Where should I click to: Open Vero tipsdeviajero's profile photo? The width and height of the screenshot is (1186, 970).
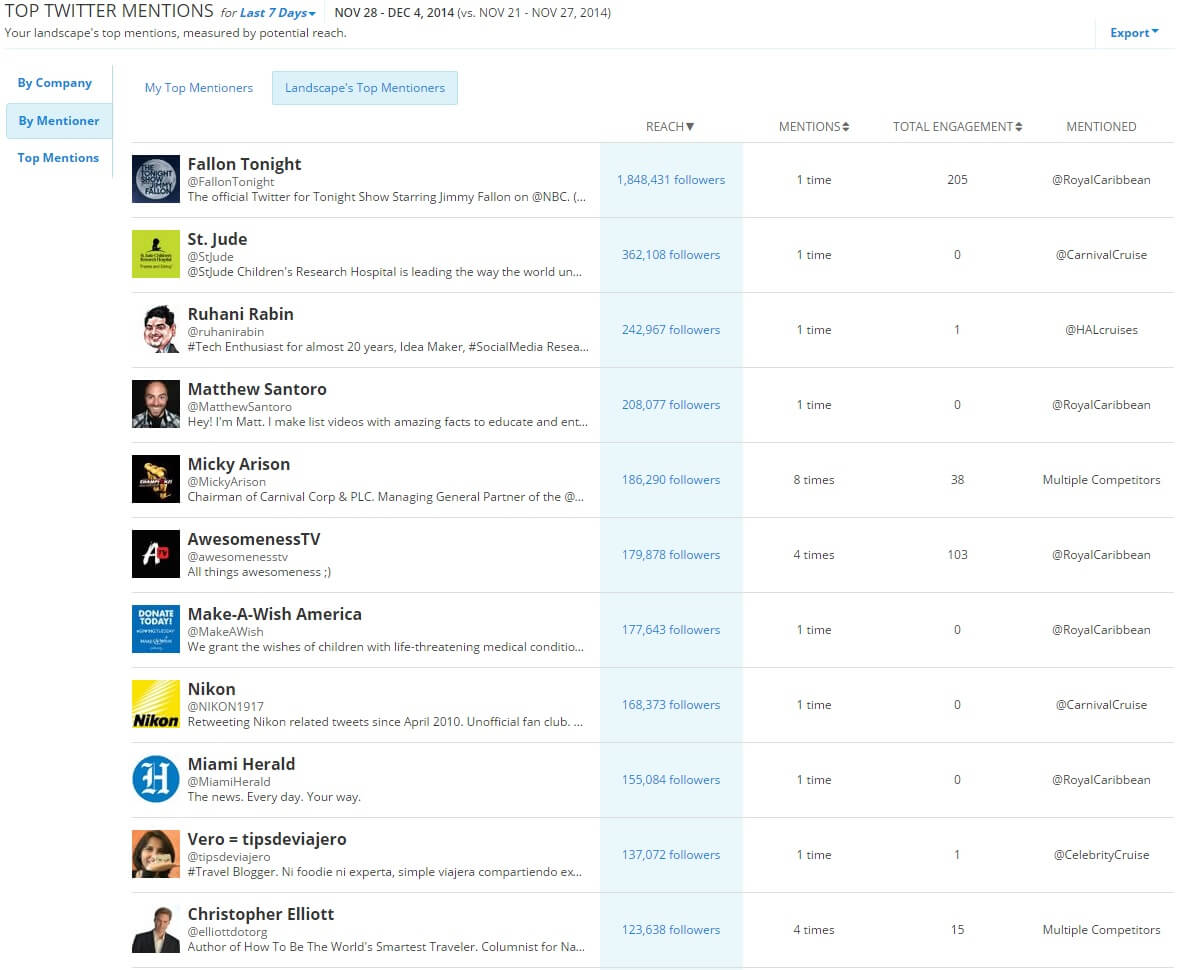156,853
